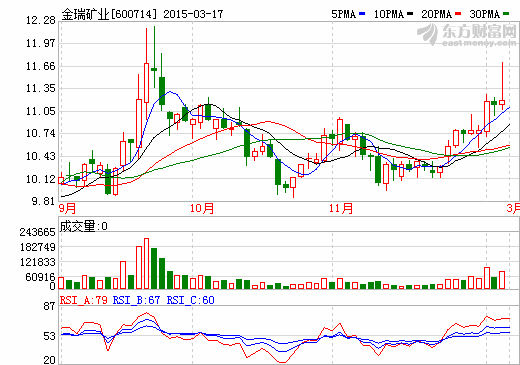This screenshot has height=365, width=520.
Task: Click the 12.28 price axis label
Action: tap(41, 20)
